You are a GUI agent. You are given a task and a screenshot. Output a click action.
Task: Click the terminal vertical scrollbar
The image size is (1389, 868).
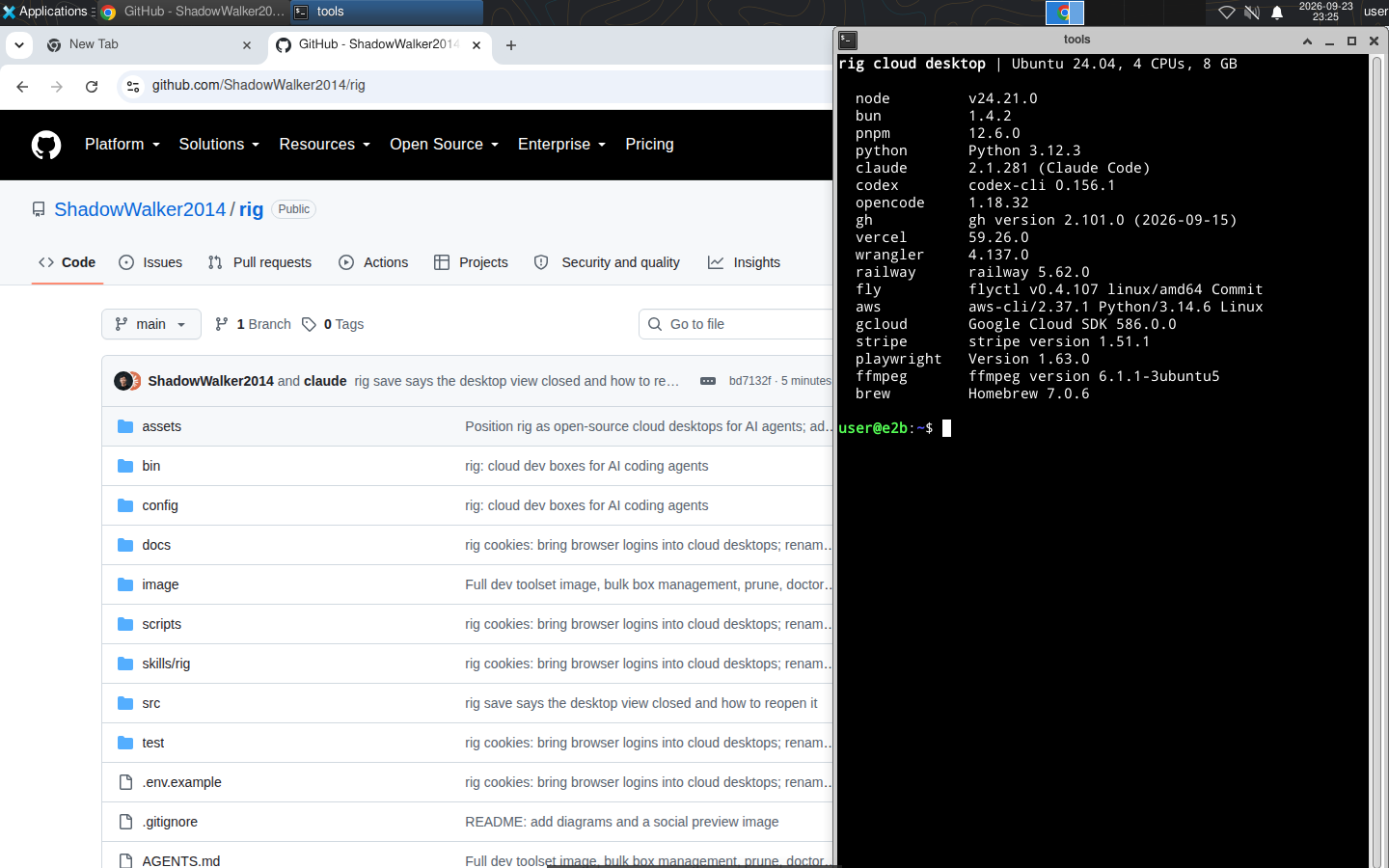[x=1376, y=461]
